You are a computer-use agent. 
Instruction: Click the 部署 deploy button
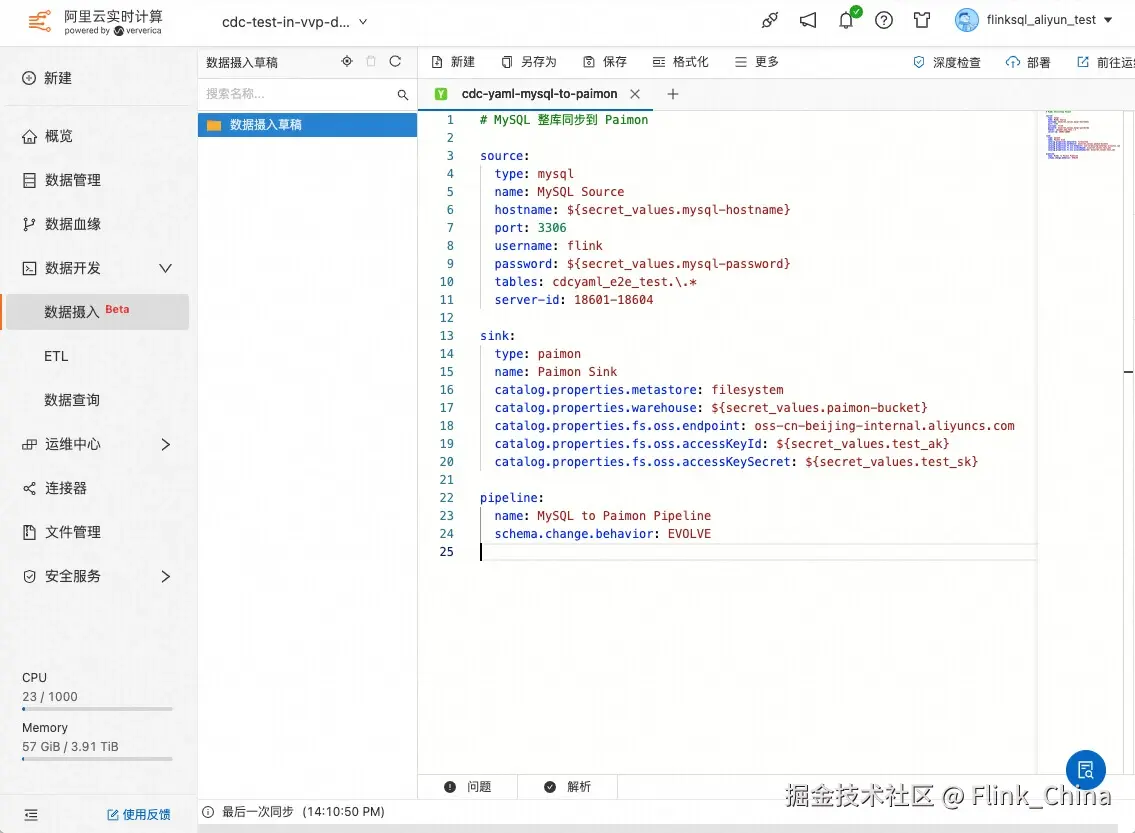click(x=1028, y=62)
